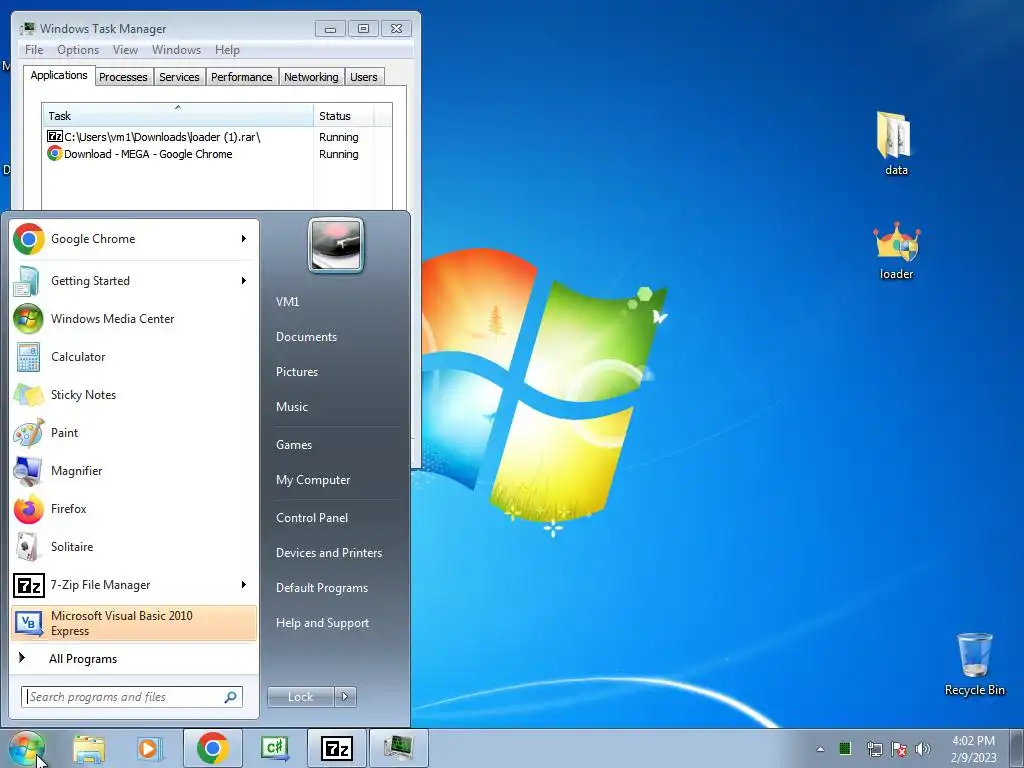Image resolution: width=1024 pixels, height=768 pixels.
Task: Expand Getting Started submenu arrow
Action: (x=244, y=281)
